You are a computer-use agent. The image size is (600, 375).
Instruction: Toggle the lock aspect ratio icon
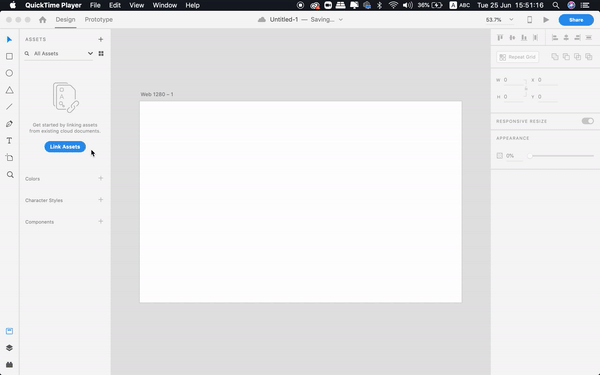526,88
